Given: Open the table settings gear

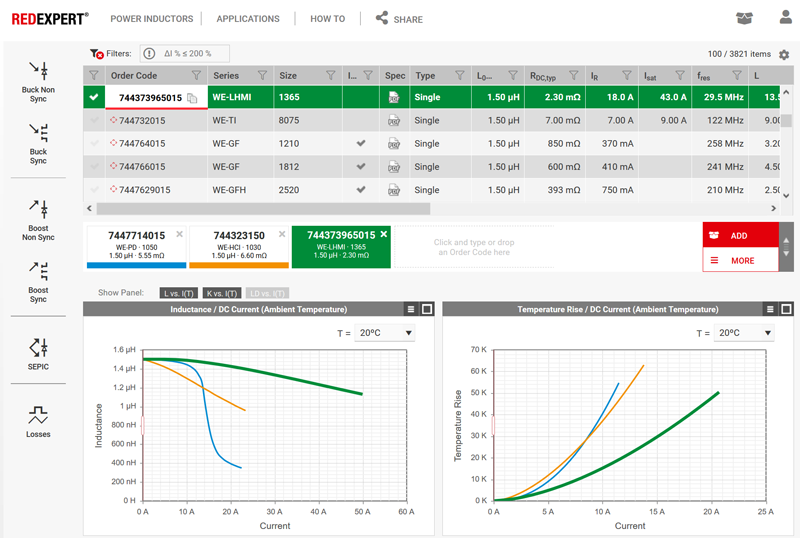Looking at the screenshot, I should point(784,55).
